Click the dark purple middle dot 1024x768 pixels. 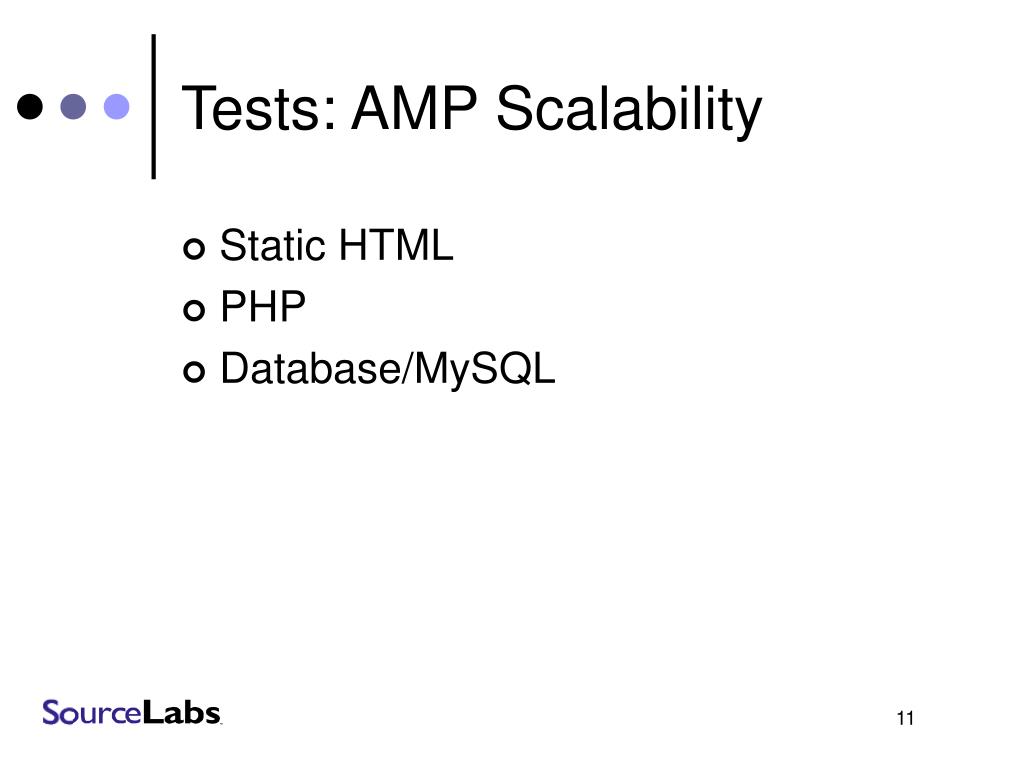point(73,106)
